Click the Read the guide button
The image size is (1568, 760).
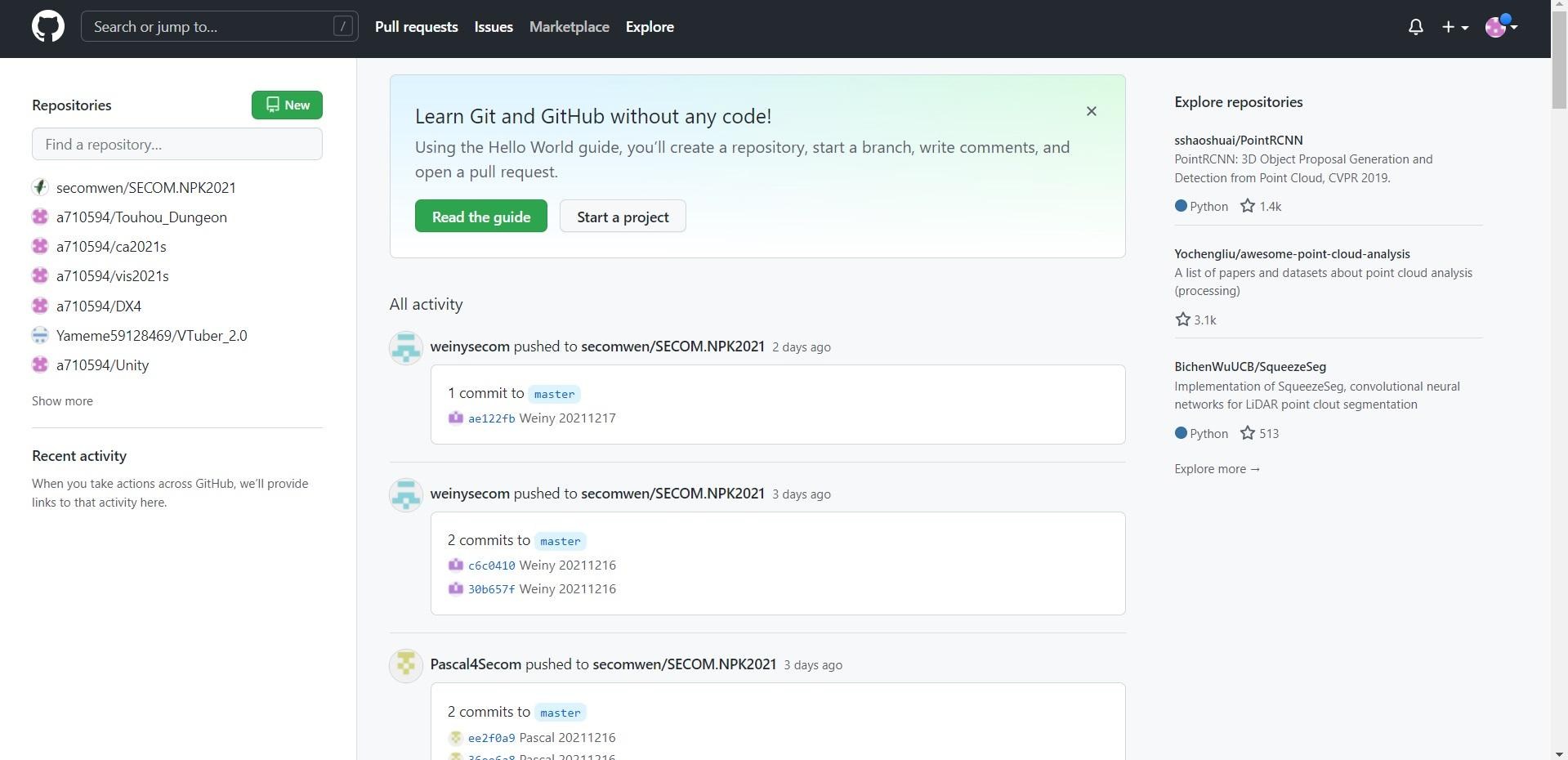tap(481, 217)
